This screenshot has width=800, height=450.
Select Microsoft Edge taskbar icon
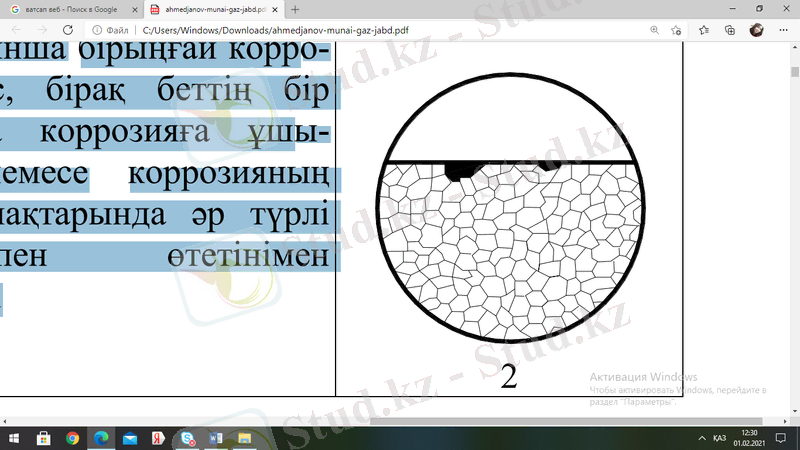click(101, 438)
